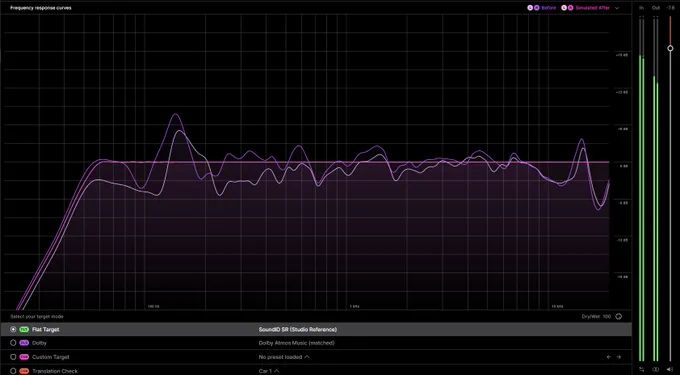Click the green FLT badge icon

click(x=24, y=329)
